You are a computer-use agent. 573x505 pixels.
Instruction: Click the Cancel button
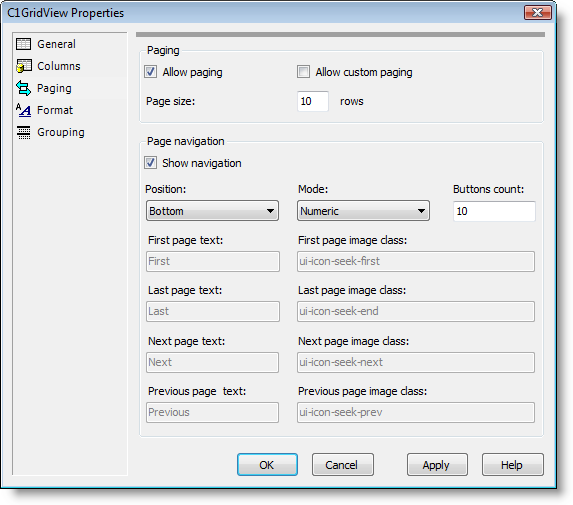click(342, 465)
